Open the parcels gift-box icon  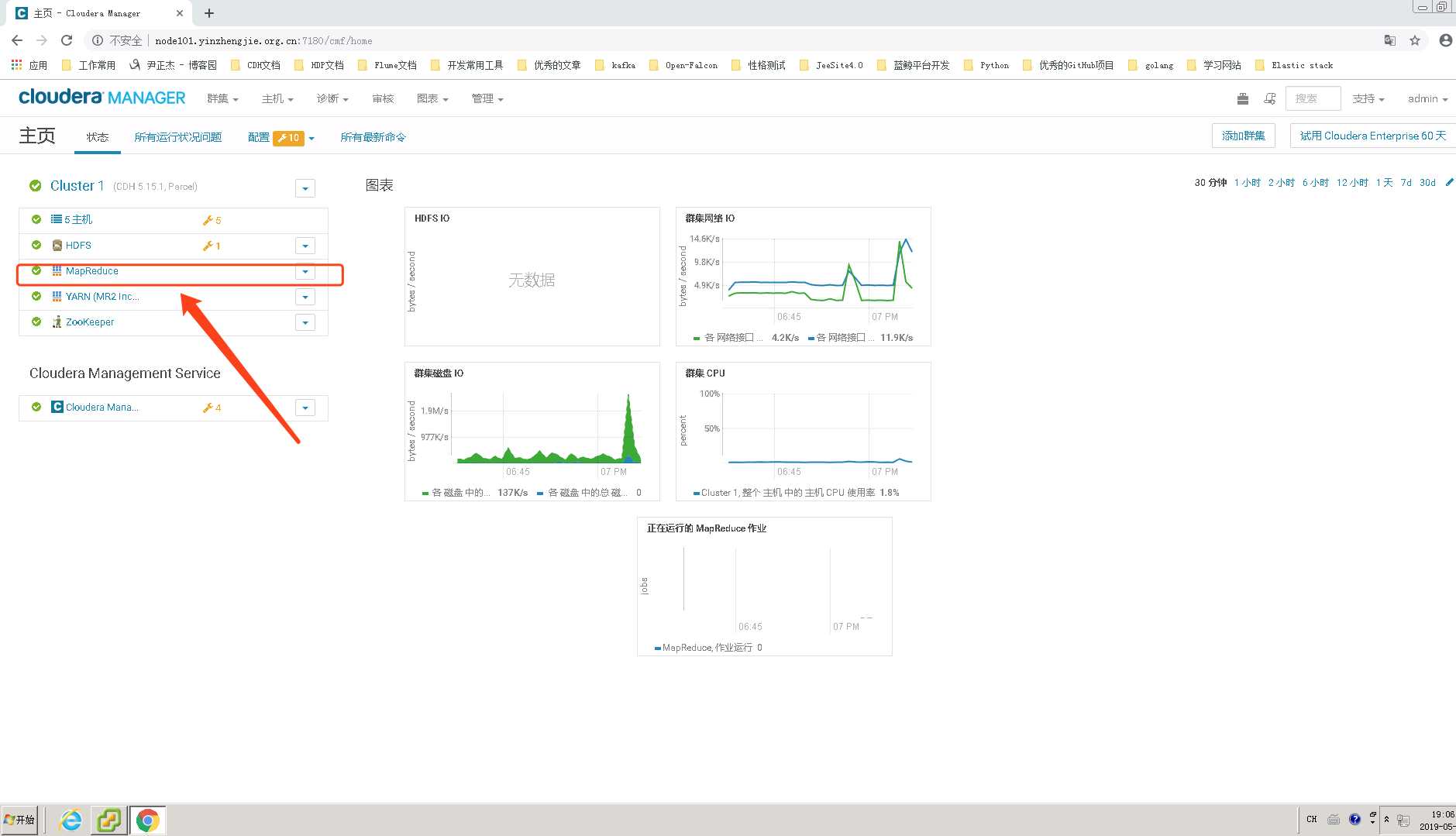pos(1243,98)
